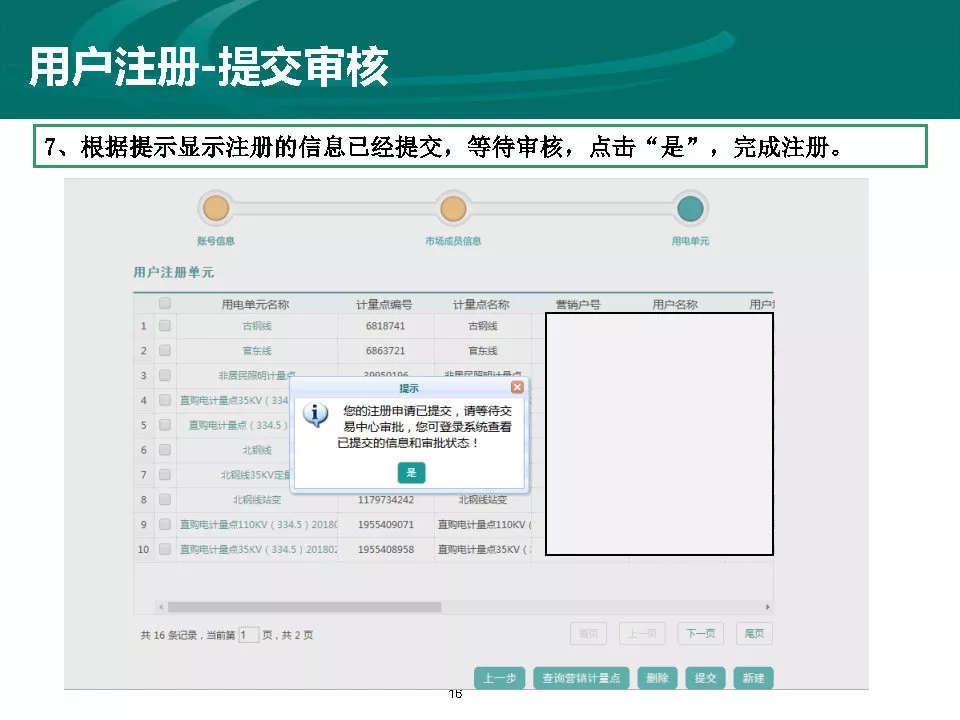Go back with the 上一步 button

point(499,678)
